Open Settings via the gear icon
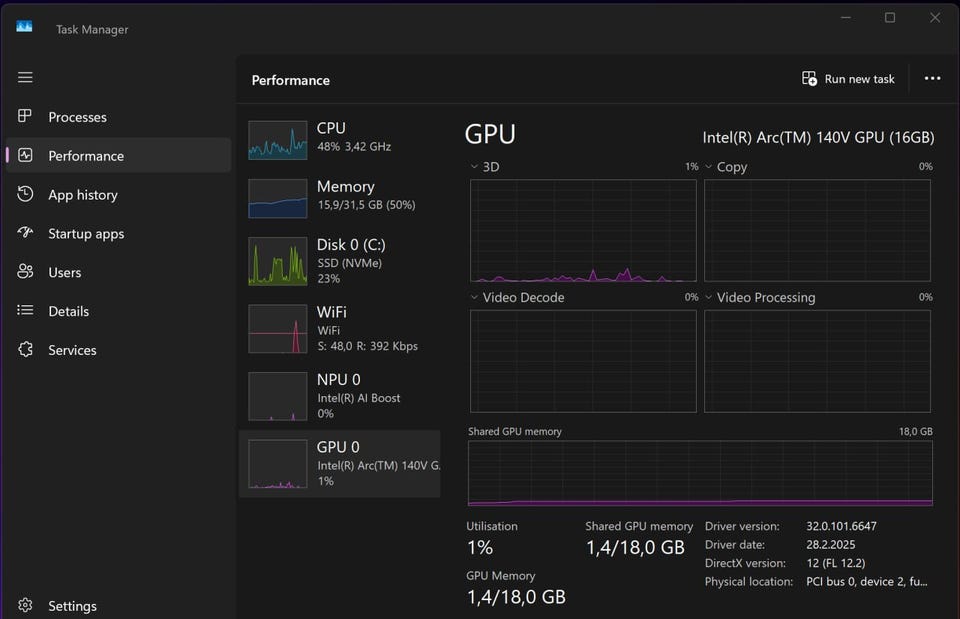Viewport: 960px width, 619px height. 26,605
